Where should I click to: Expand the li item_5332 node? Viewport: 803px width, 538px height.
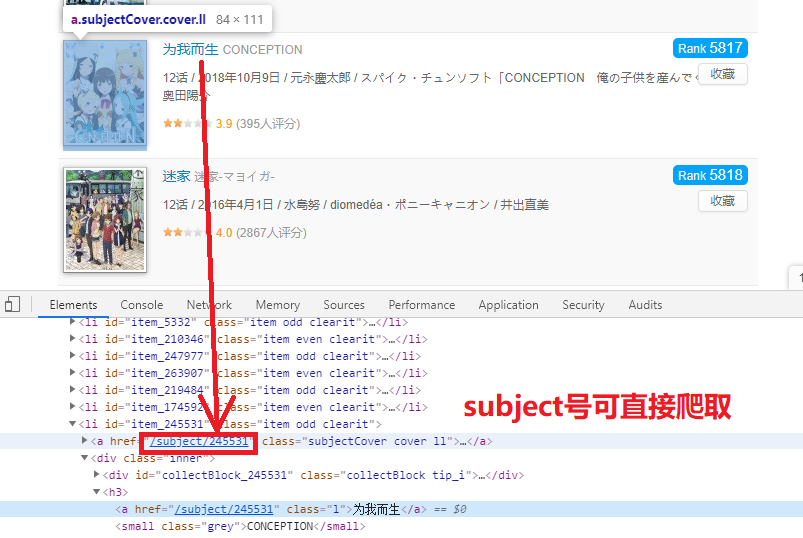[73, 322]
